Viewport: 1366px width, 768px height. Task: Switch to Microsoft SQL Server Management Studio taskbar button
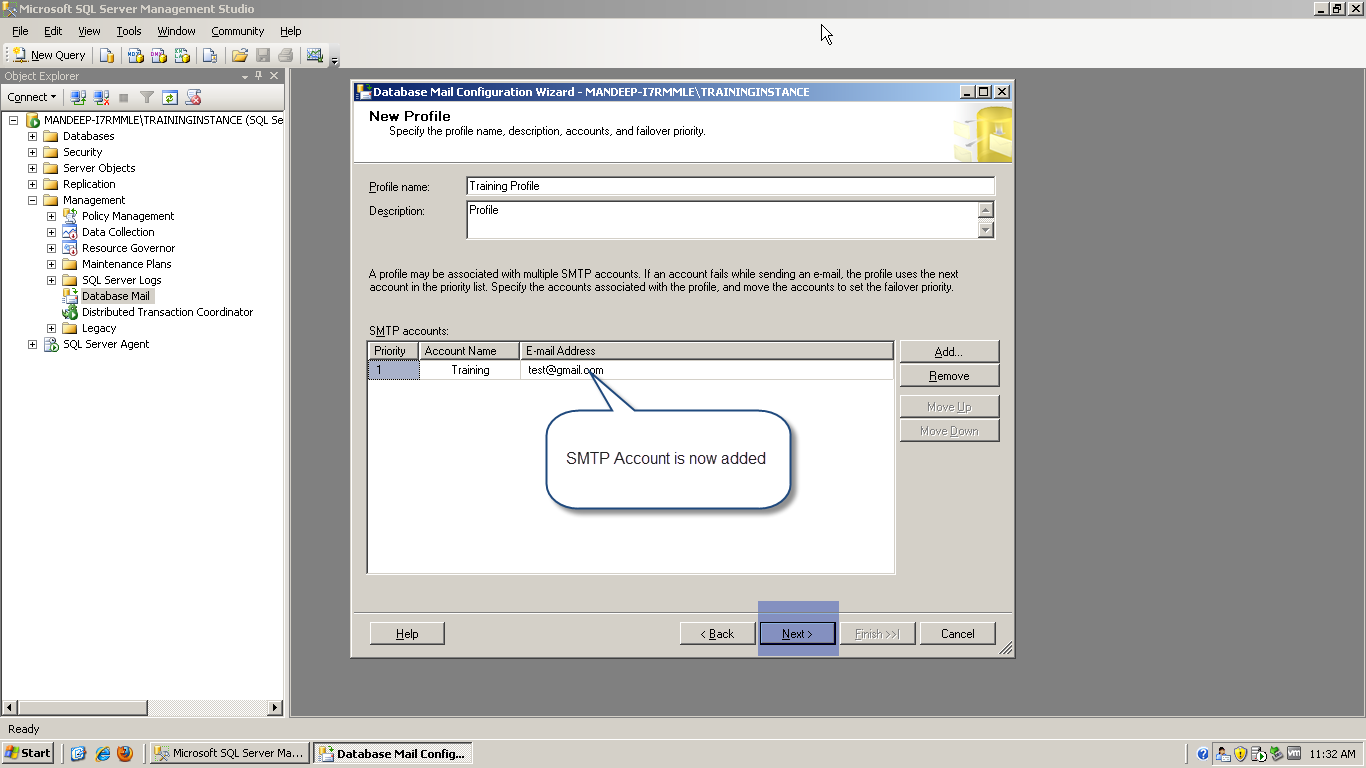(x=229, y=753)
